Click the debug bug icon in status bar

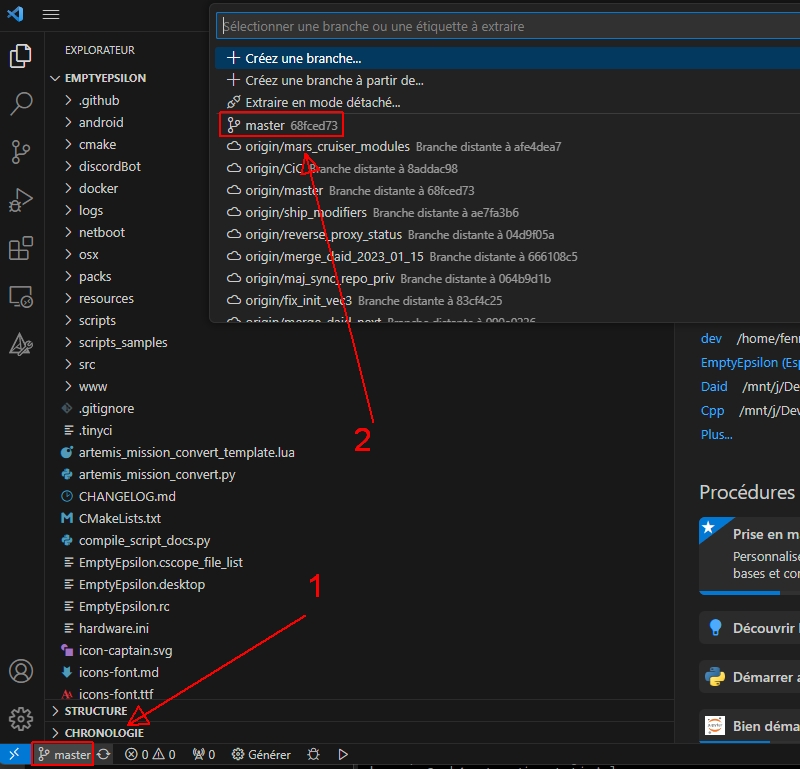314,754
